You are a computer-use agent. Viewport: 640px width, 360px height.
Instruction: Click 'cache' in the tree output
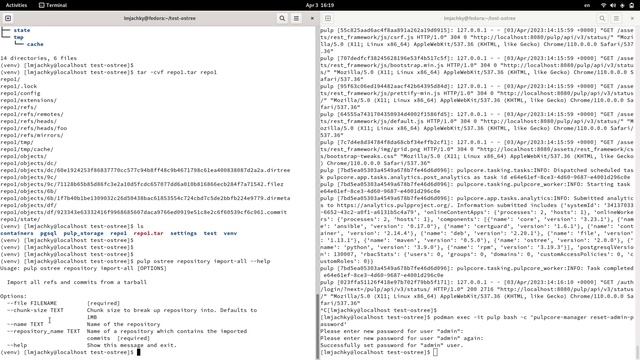[x=35, y=44]
